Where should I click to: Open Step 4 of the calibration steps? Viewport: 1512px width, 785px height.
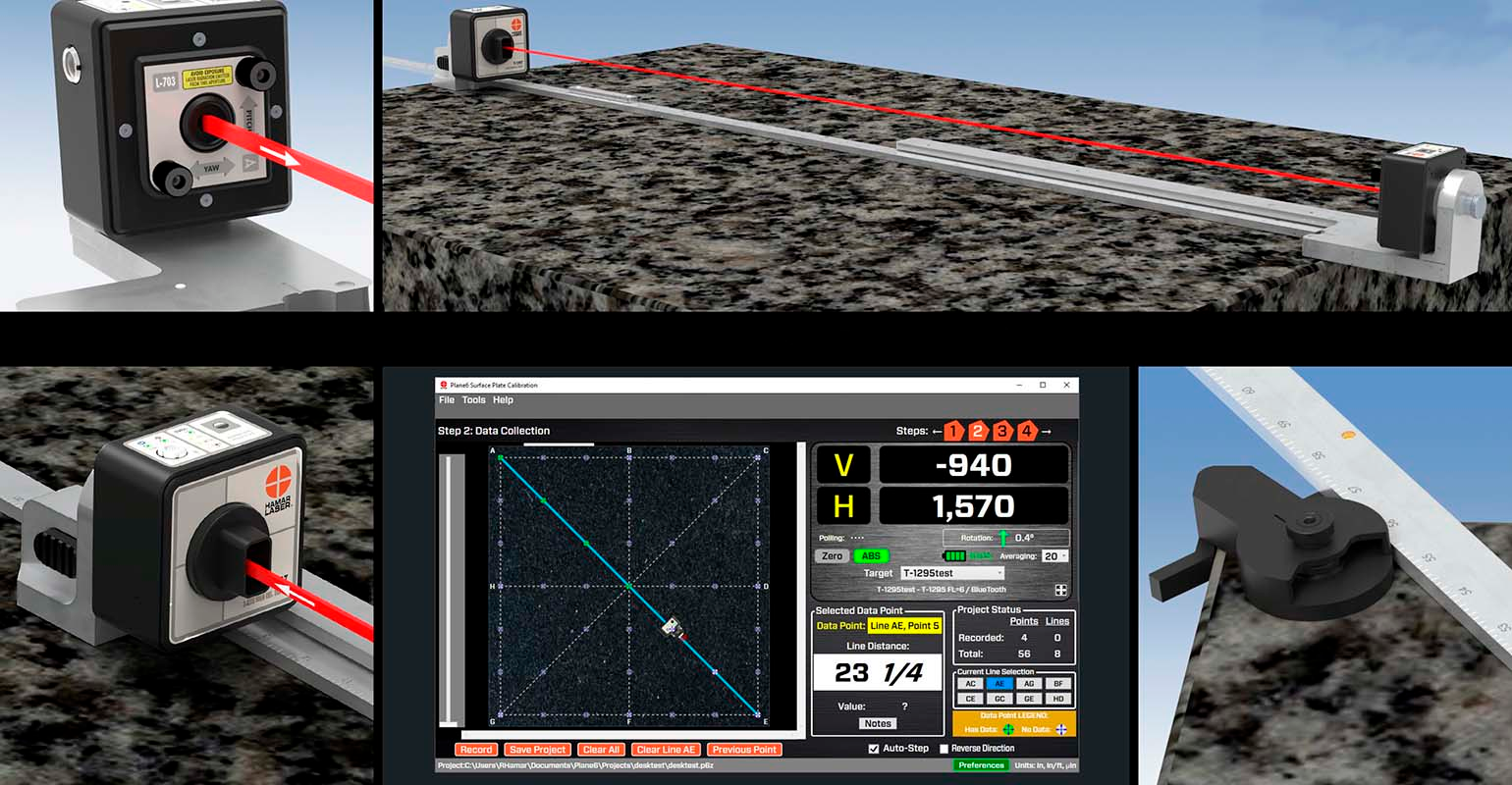click(x=1027, y=432)
